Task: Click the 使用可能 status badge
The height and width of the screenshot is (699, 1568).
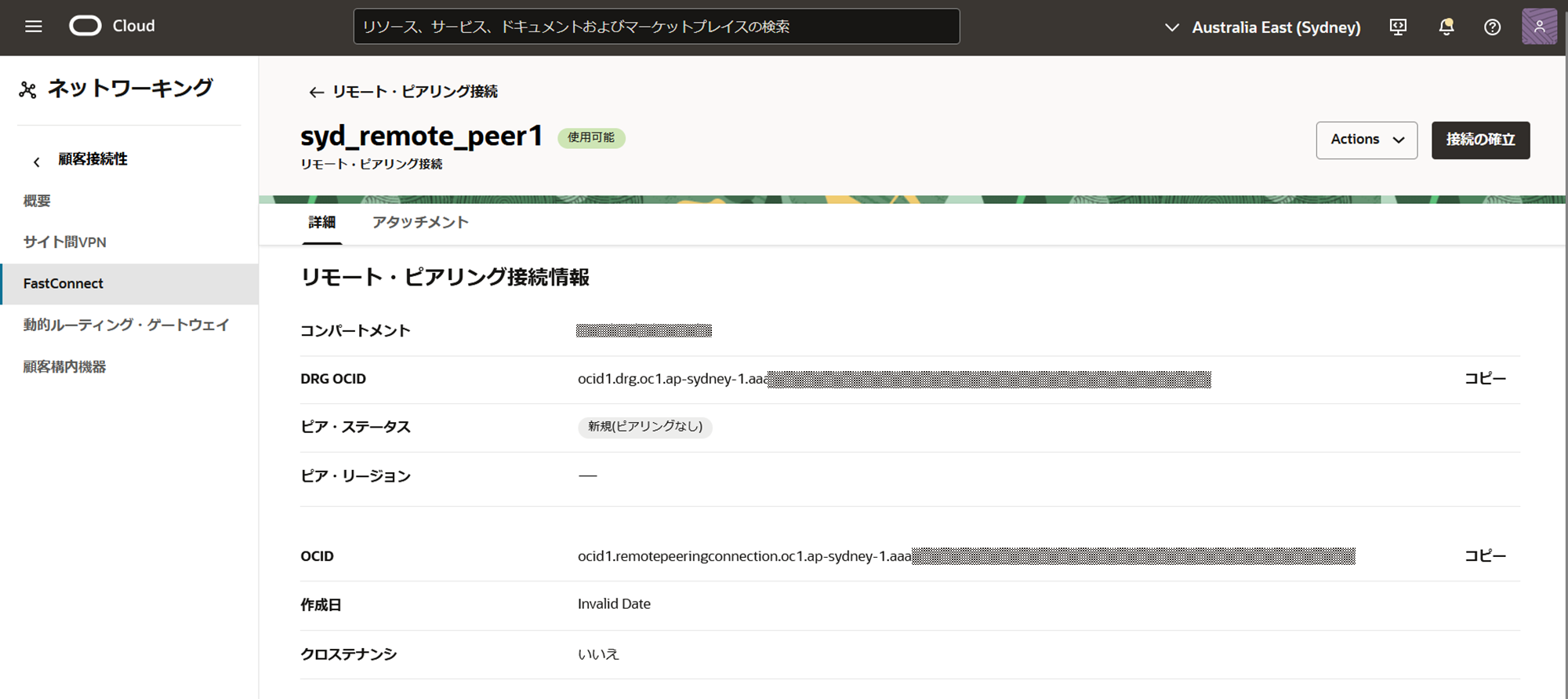Action: tap(591, 138)
